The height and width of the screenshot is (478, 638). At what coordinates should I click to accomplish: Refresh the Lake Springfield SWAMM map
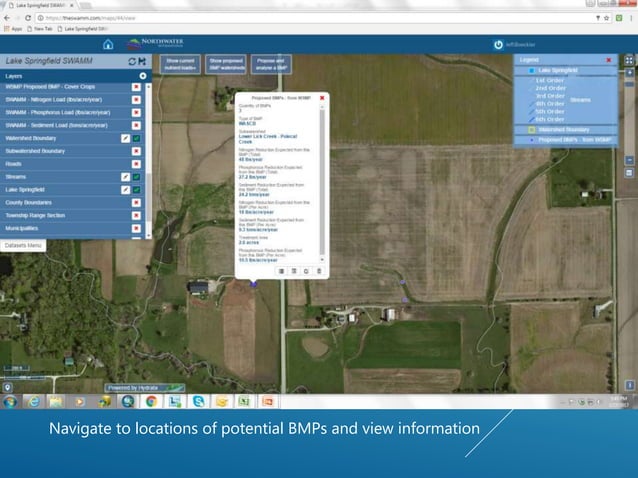coord(132,61)
